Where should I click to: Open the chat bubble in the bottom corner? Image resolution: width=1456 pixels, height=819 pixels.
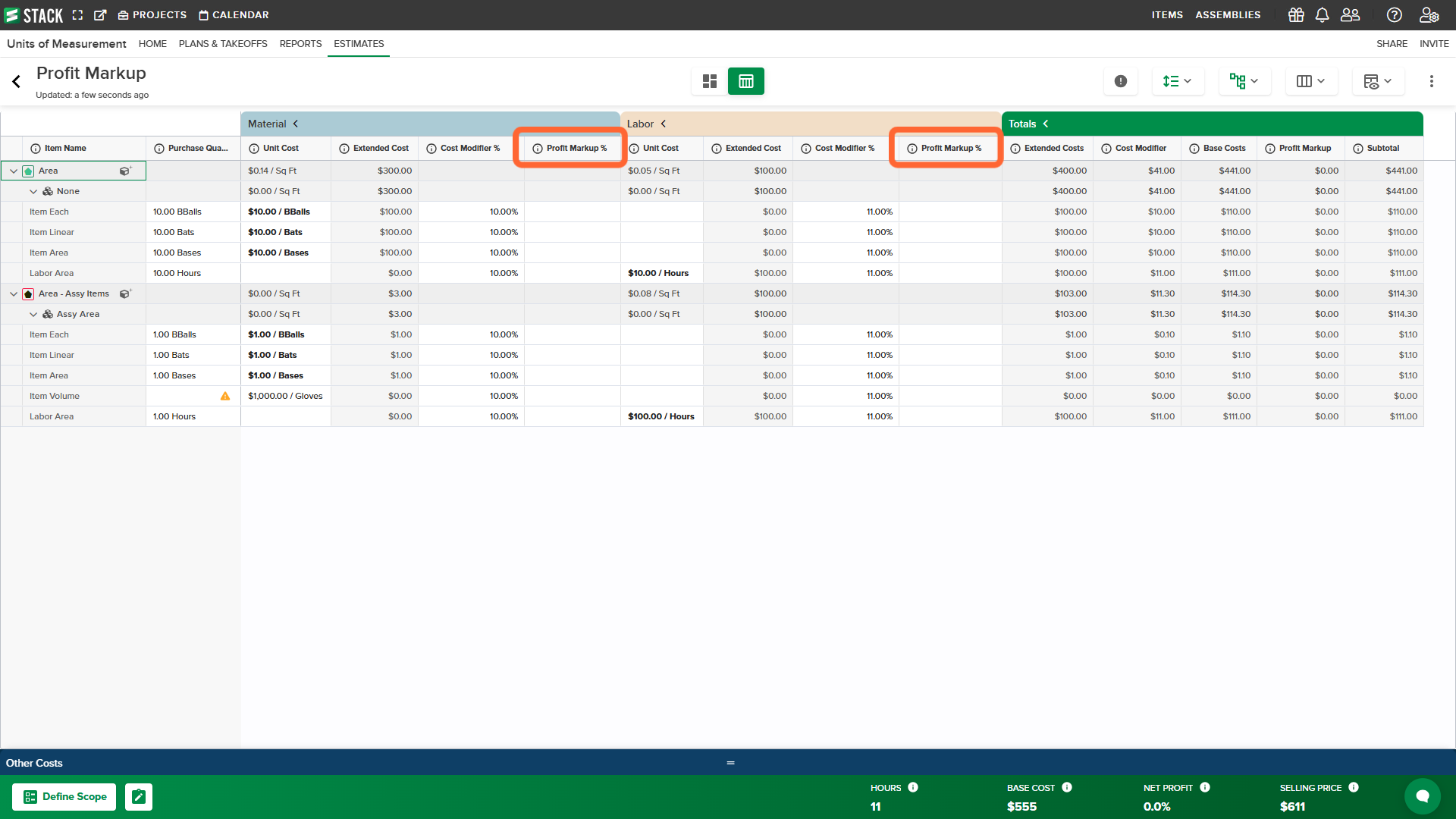click(1423, 795)
